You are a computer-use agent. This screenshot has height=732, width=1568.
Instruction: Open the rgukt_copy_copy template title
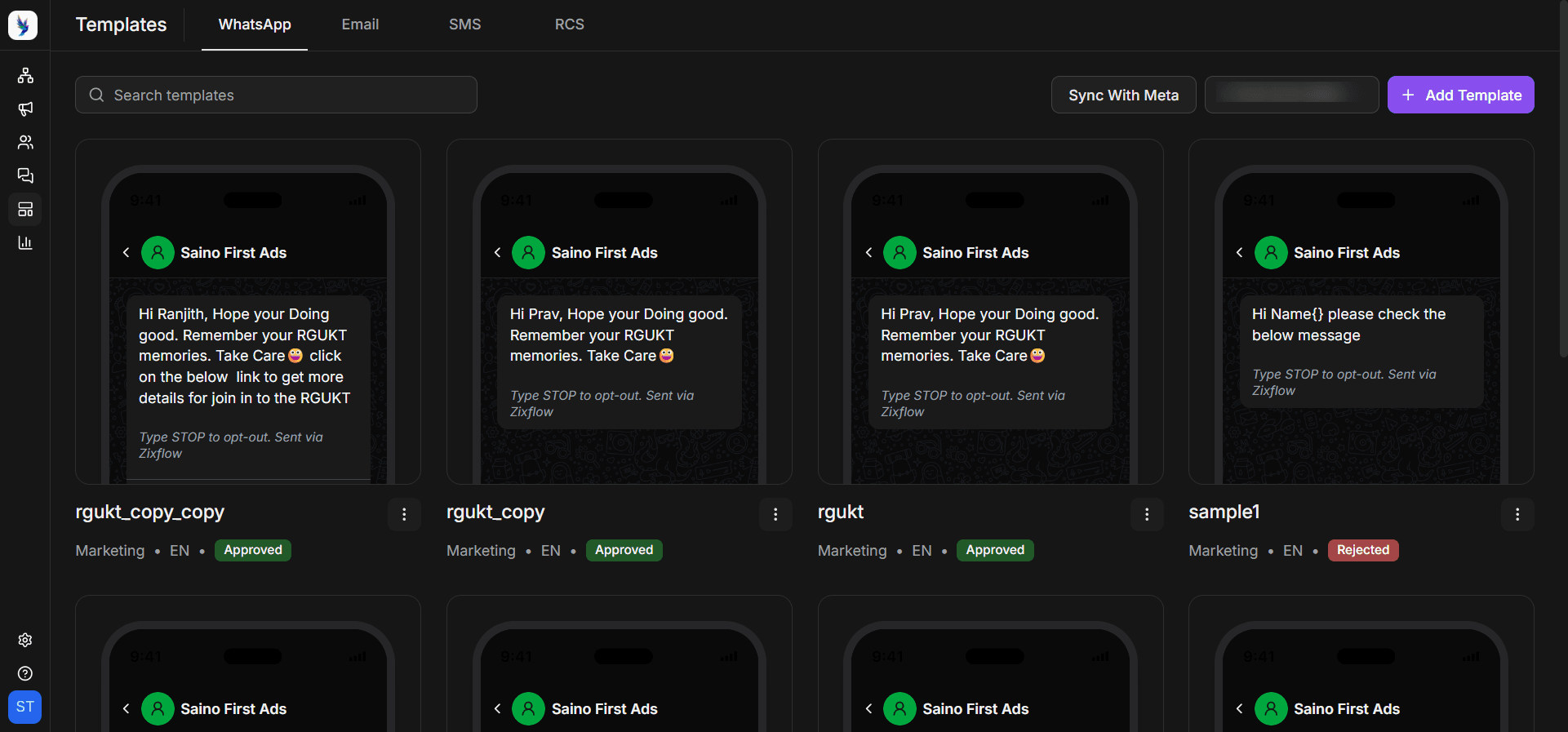tap(149, 512)
